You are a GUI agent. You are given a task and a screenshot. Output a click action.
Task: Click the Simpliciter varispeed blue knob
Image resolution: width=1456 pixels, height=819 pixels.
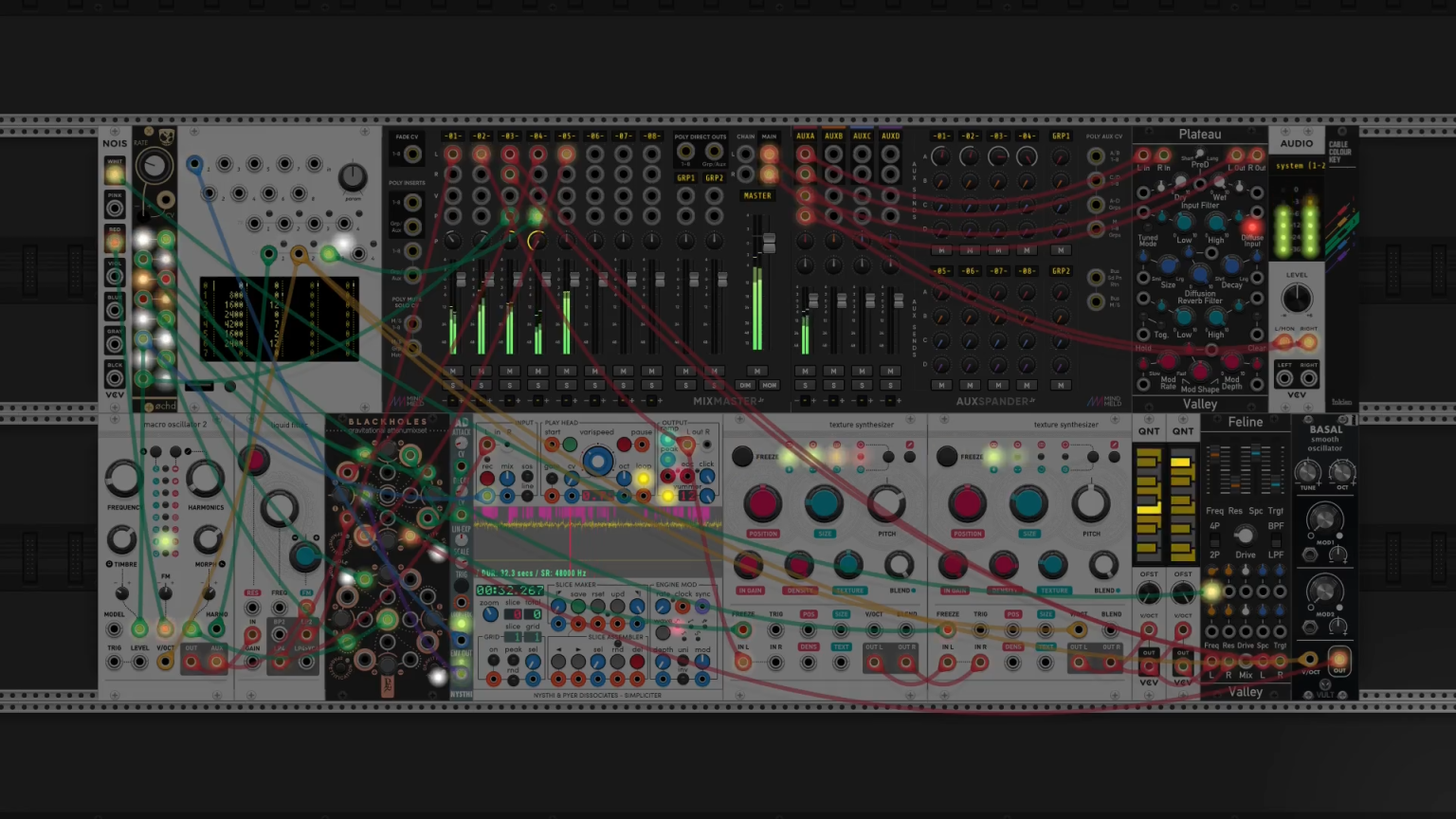coord(597,462)
